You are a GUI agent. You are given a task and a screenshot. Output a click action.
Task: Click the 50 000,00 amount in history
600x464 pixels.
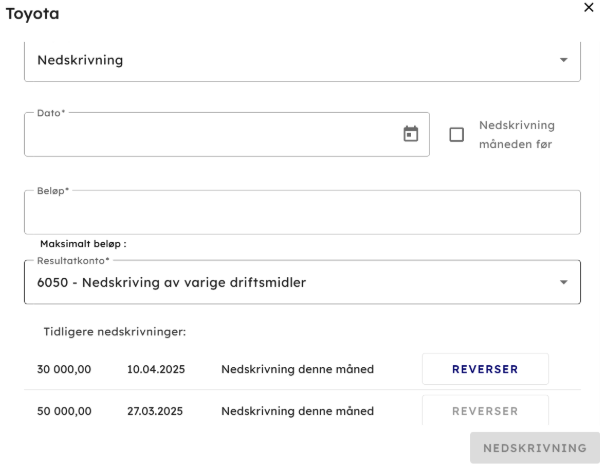click(x=64, y=411)
